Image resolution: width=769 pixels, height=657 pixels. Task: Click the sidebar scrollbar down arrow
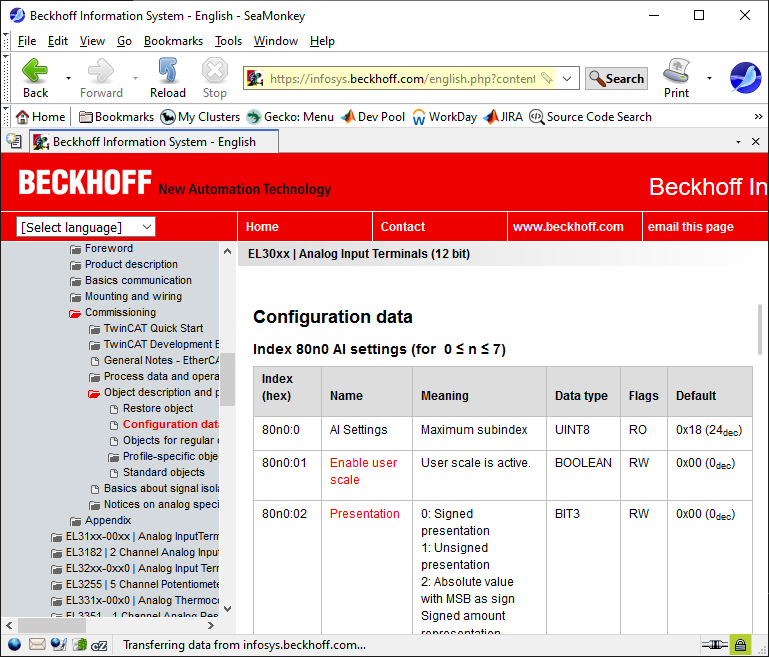point(227,608)
